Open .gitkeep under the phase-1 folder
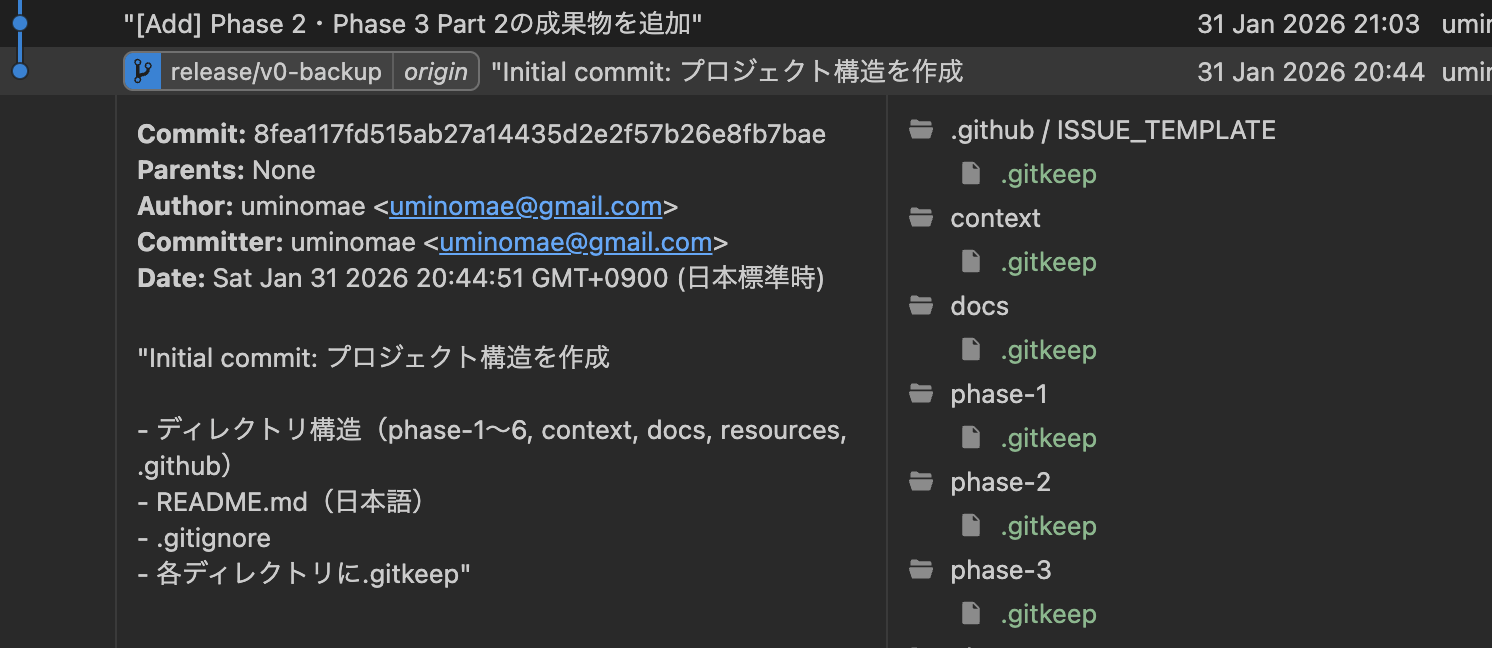 click(1048, 438)
